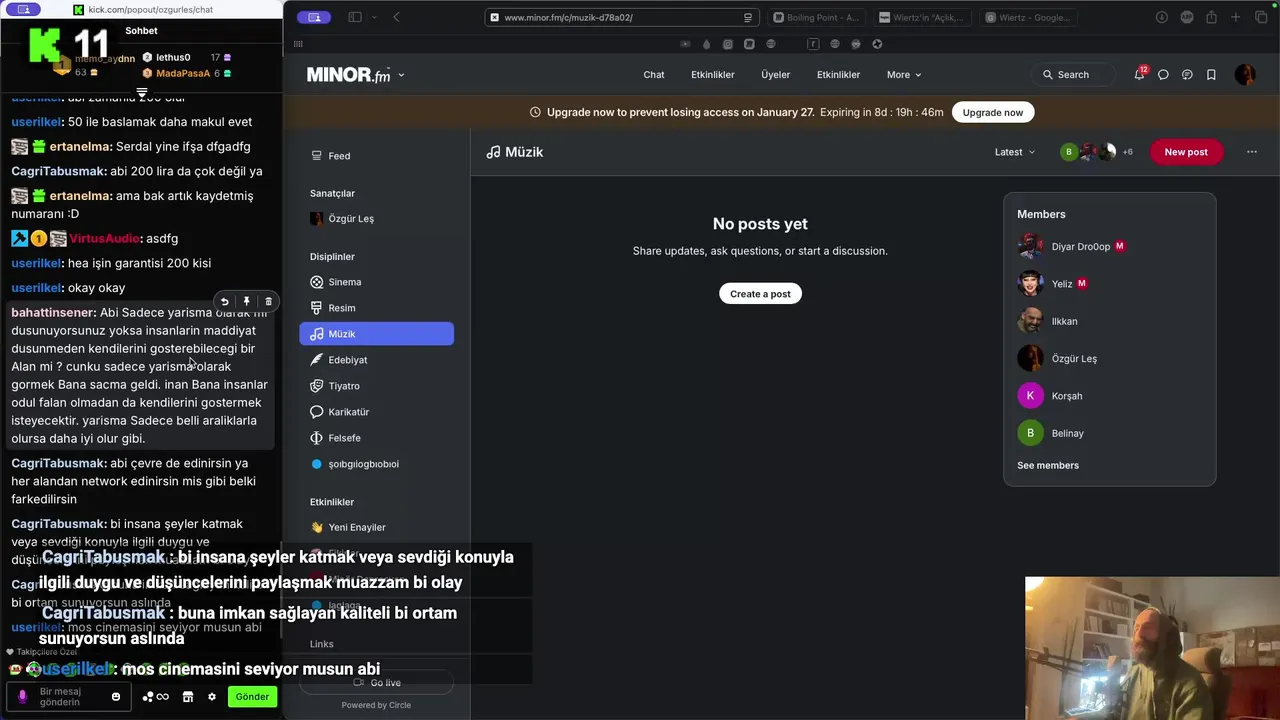Click the Search field in Minor.fm header
This screenshot has width=1280, height=720.
point(1074,75)
